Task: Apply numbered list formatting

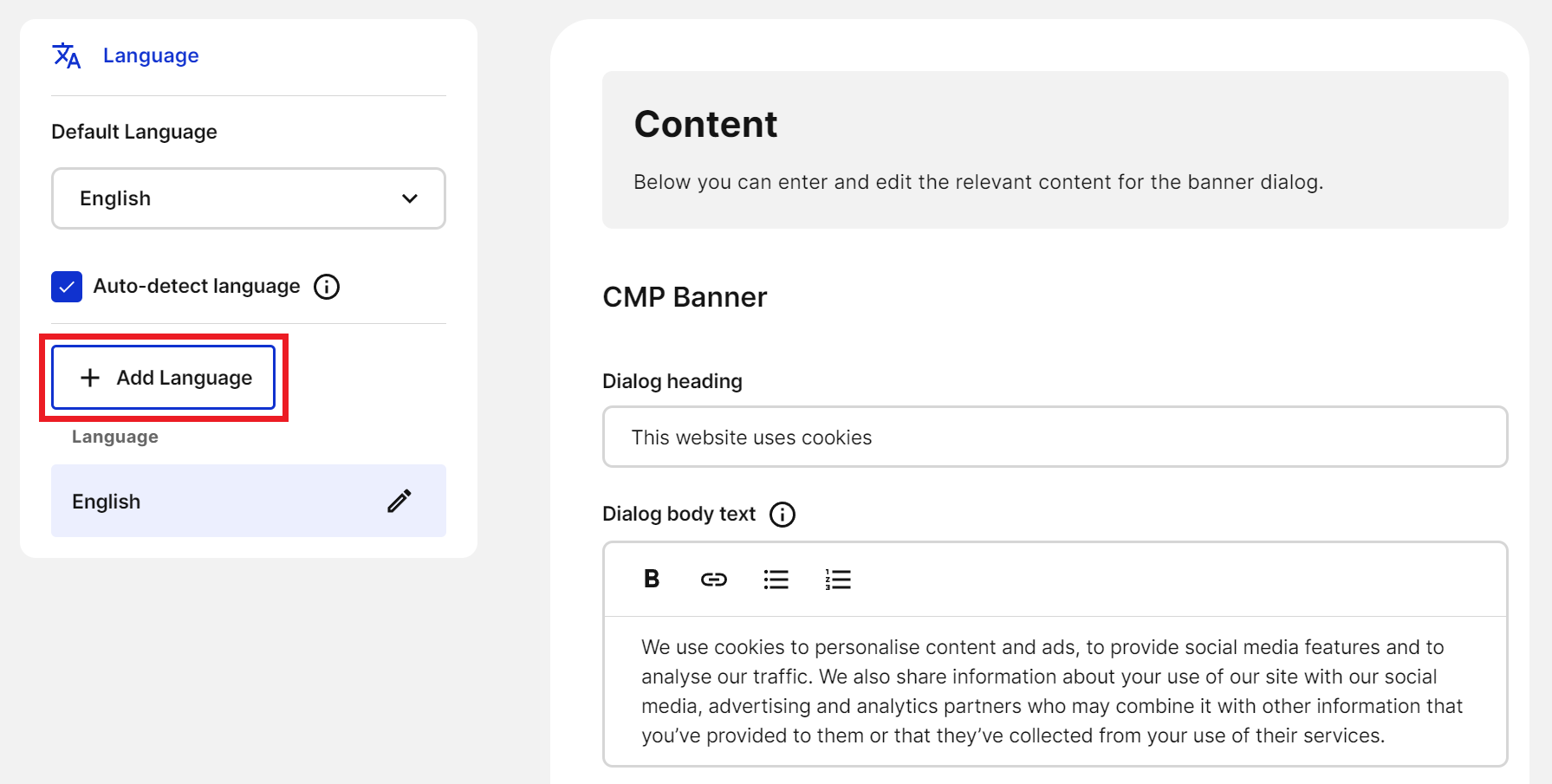Action: click(838, 579)
